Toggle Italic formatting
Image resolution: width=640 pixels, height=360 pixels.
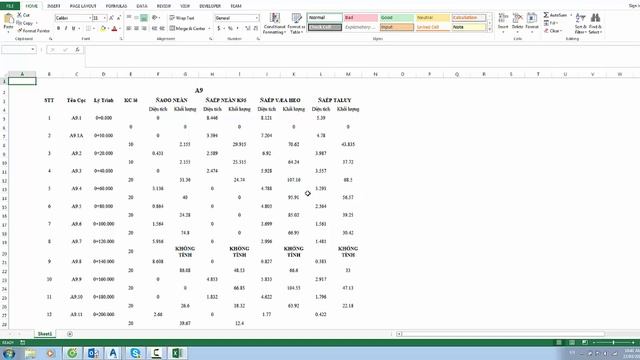tap(66, 29)
